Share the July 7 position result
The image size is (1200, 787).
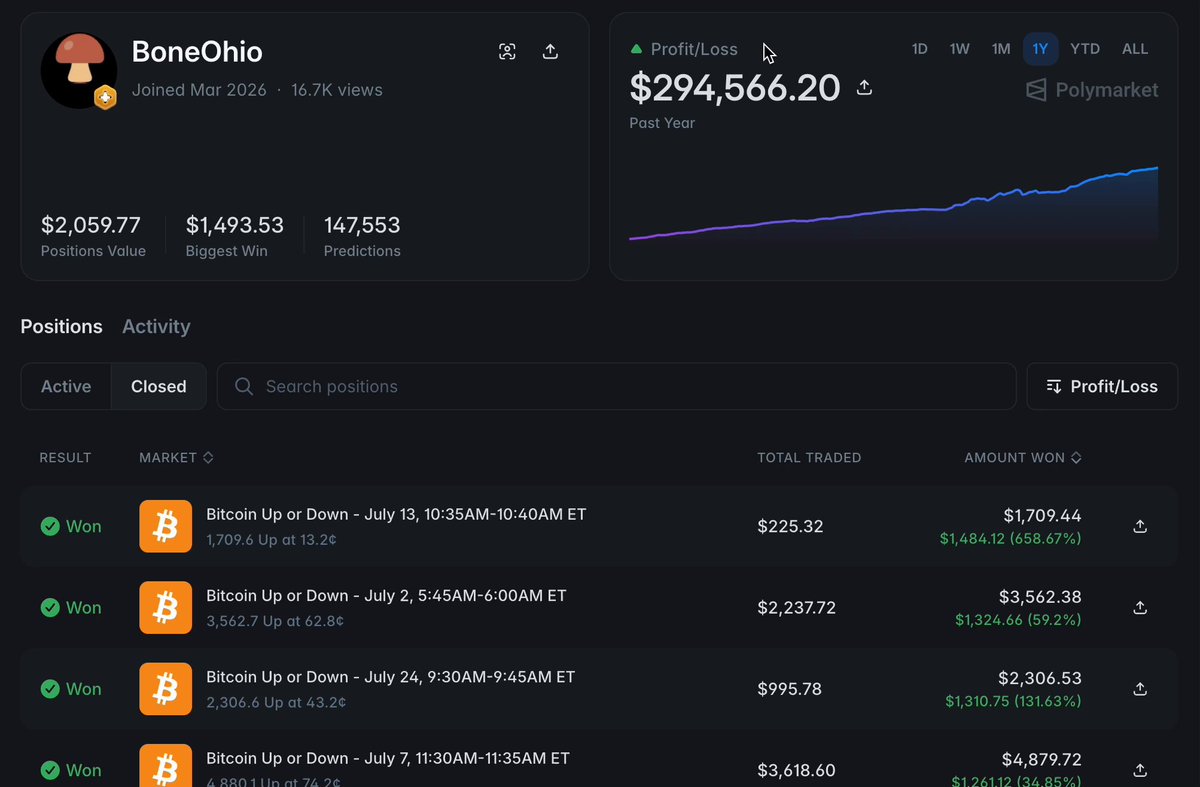click(1140, 770)
